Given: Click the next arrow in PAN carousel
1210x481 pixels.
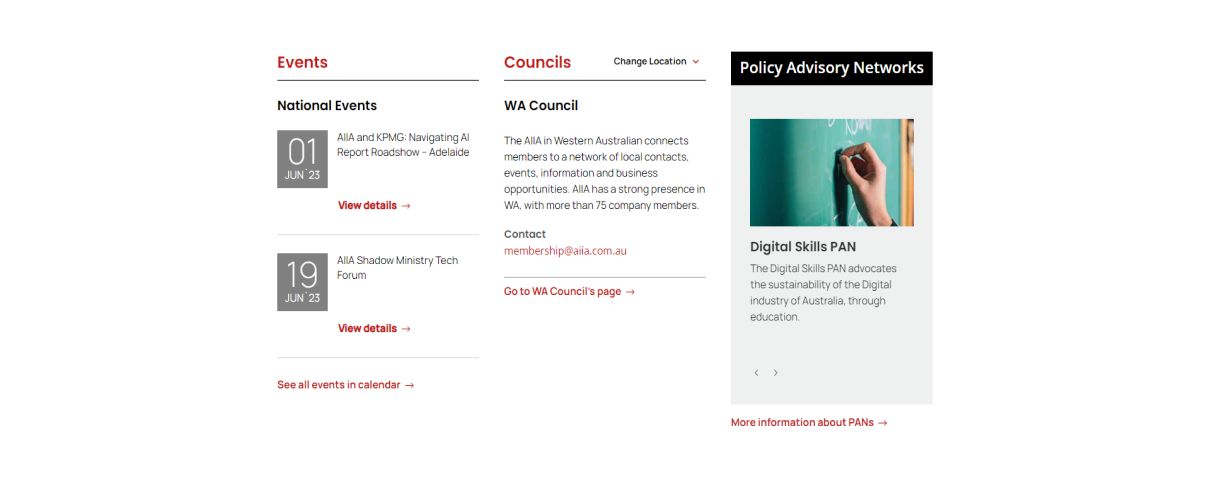Looking at the screenshot, I should tap(775, 373).
